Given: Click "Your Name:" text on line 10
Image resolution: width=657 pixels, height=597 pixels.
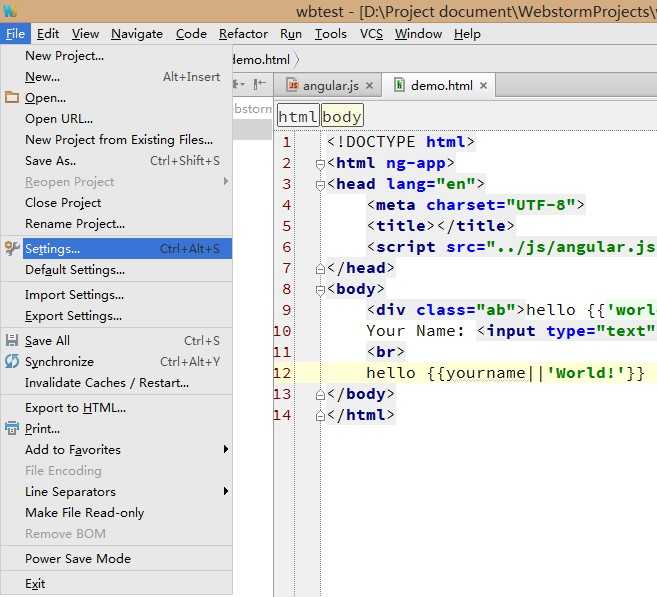Looking at the screenshot, I should (416, 331).
